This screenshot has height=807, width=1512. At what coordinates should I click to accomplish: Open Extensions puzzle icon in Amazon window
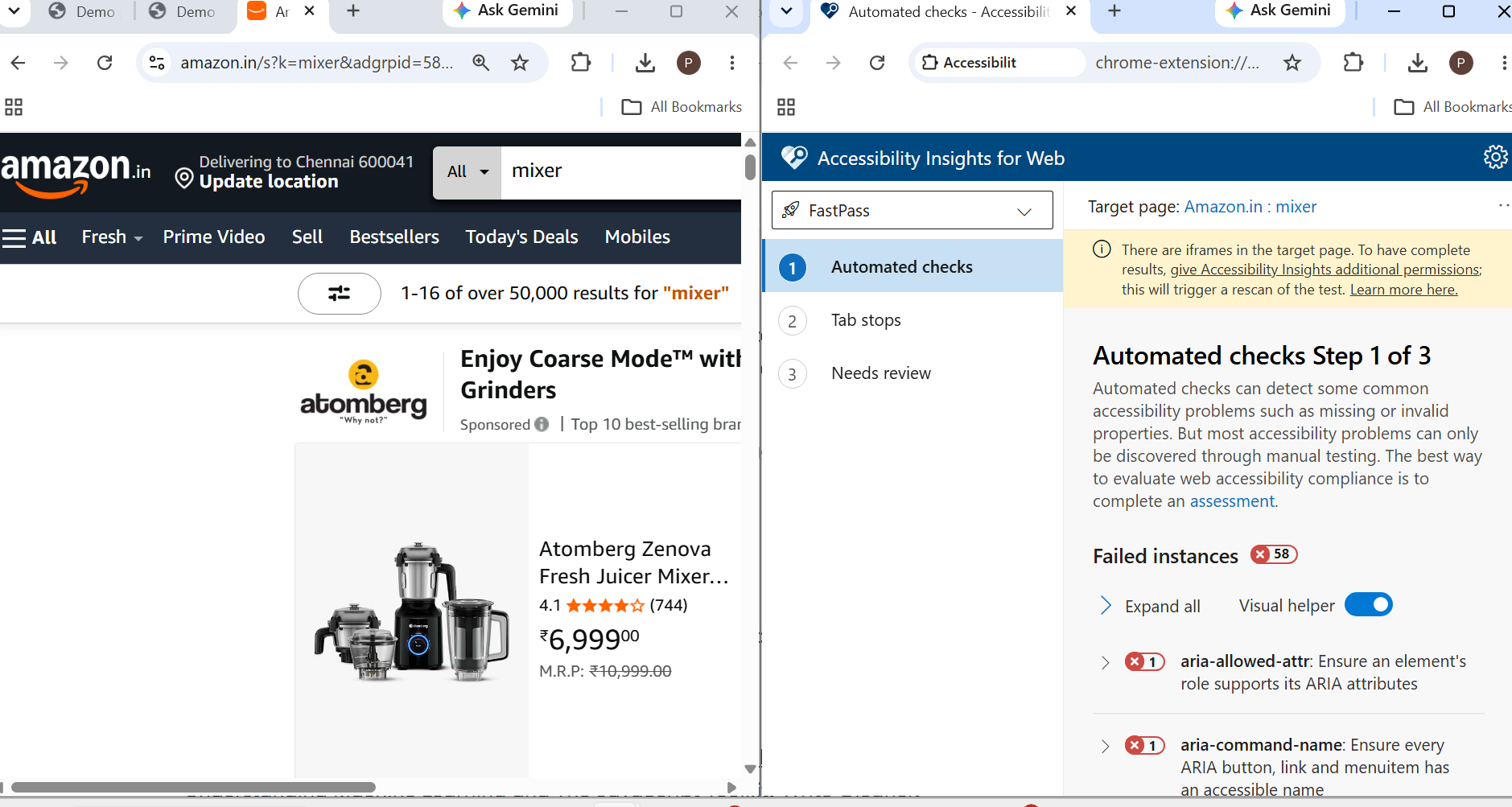pos(581,63)
